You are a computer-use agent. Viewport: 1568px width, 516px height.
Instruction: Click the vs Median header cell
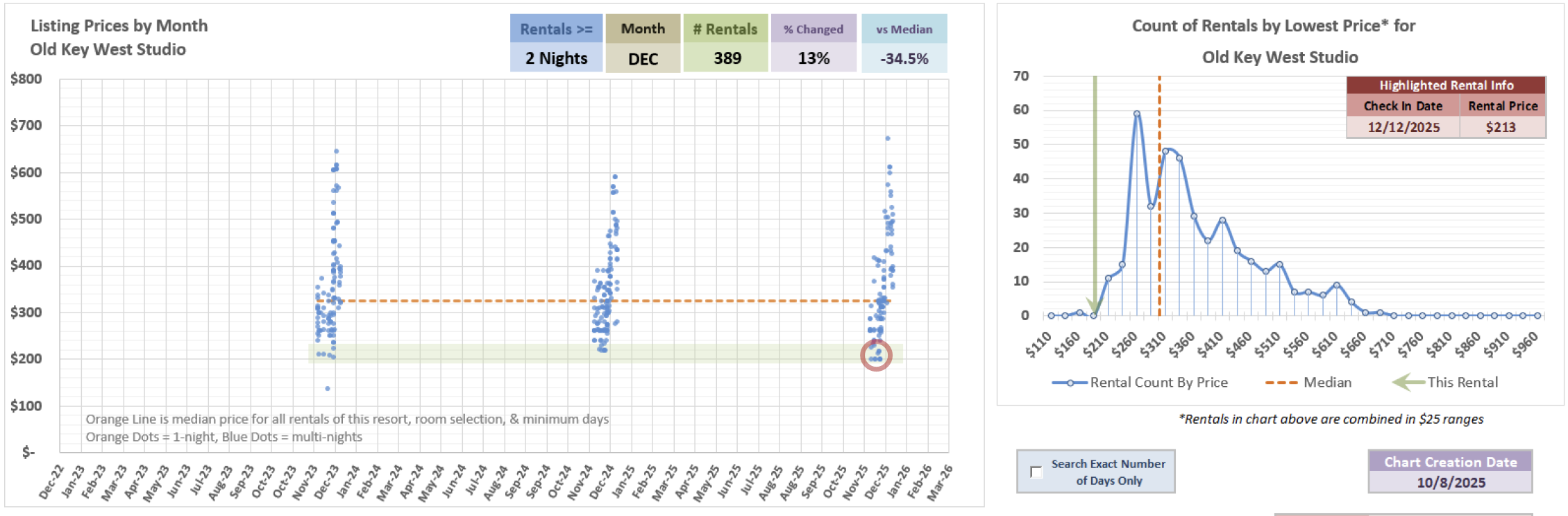pyautogui.click(x=904, y=29)
